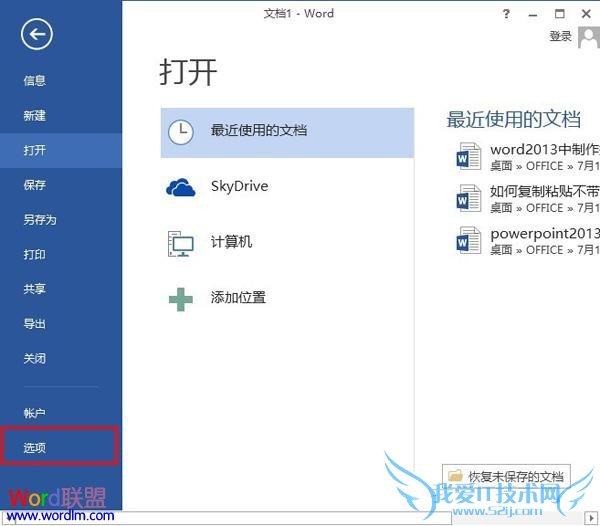Close the Word window

pyautogui.click(x=586, y=14)
